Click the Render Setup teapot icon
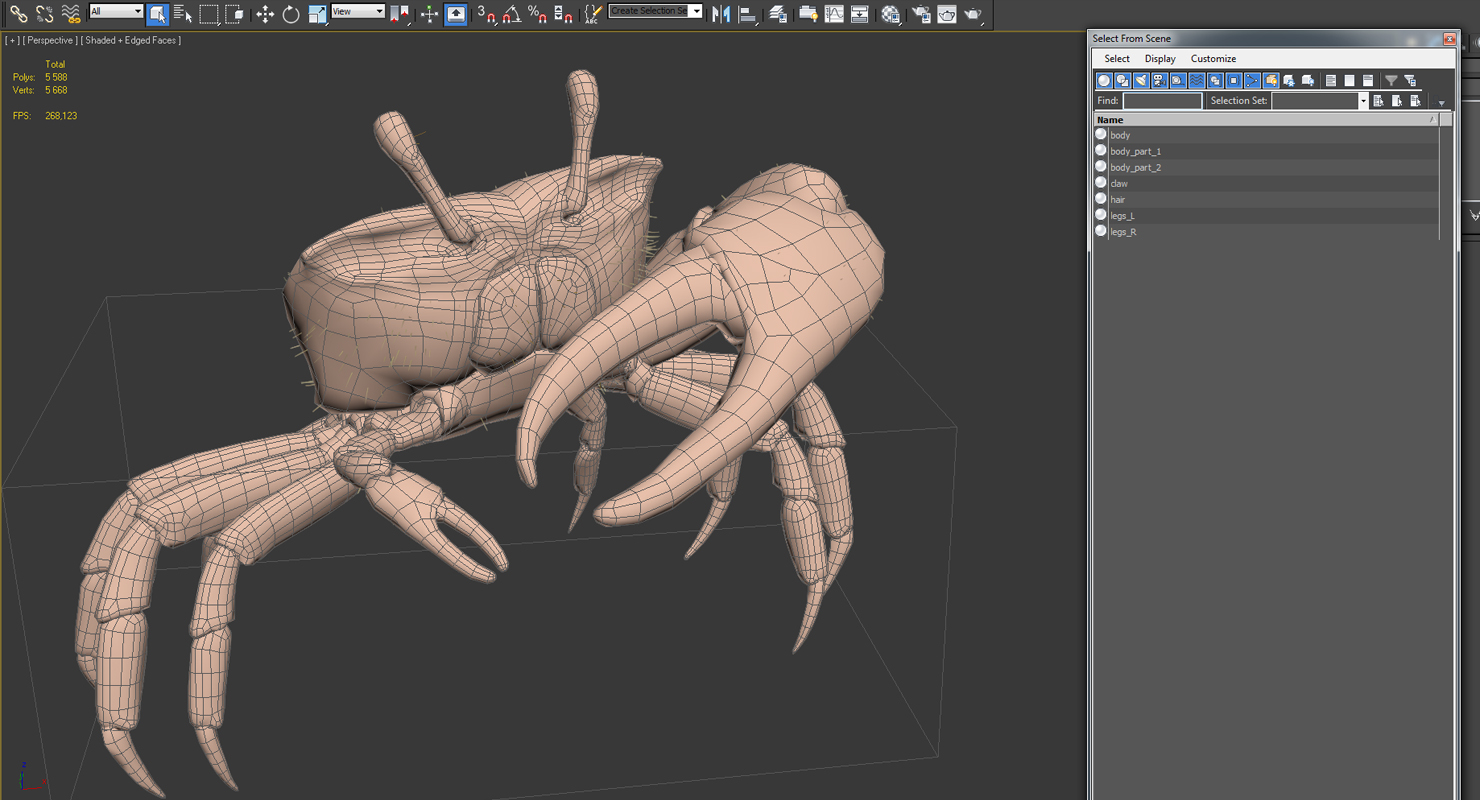Image resolution: width=1480 pixels, height=800 pixels. [921, 14]
